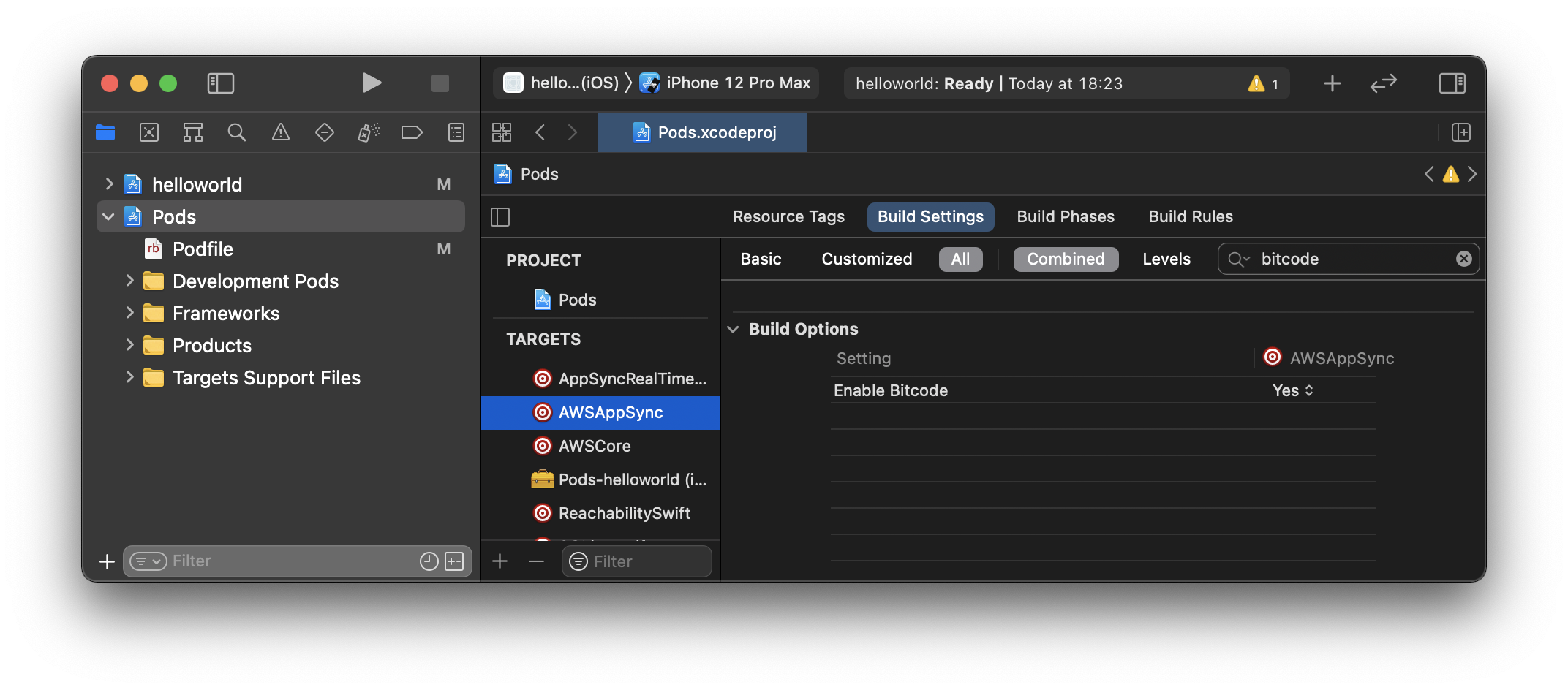This screenshot has height=690, width=1568.
Task: Select the Pods.xcodeproj editor tab
Action: 703,132
